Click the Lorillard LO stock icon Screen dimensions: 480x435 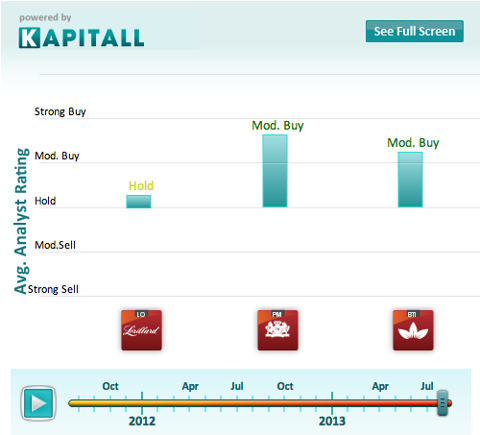(x=141, y=330)
